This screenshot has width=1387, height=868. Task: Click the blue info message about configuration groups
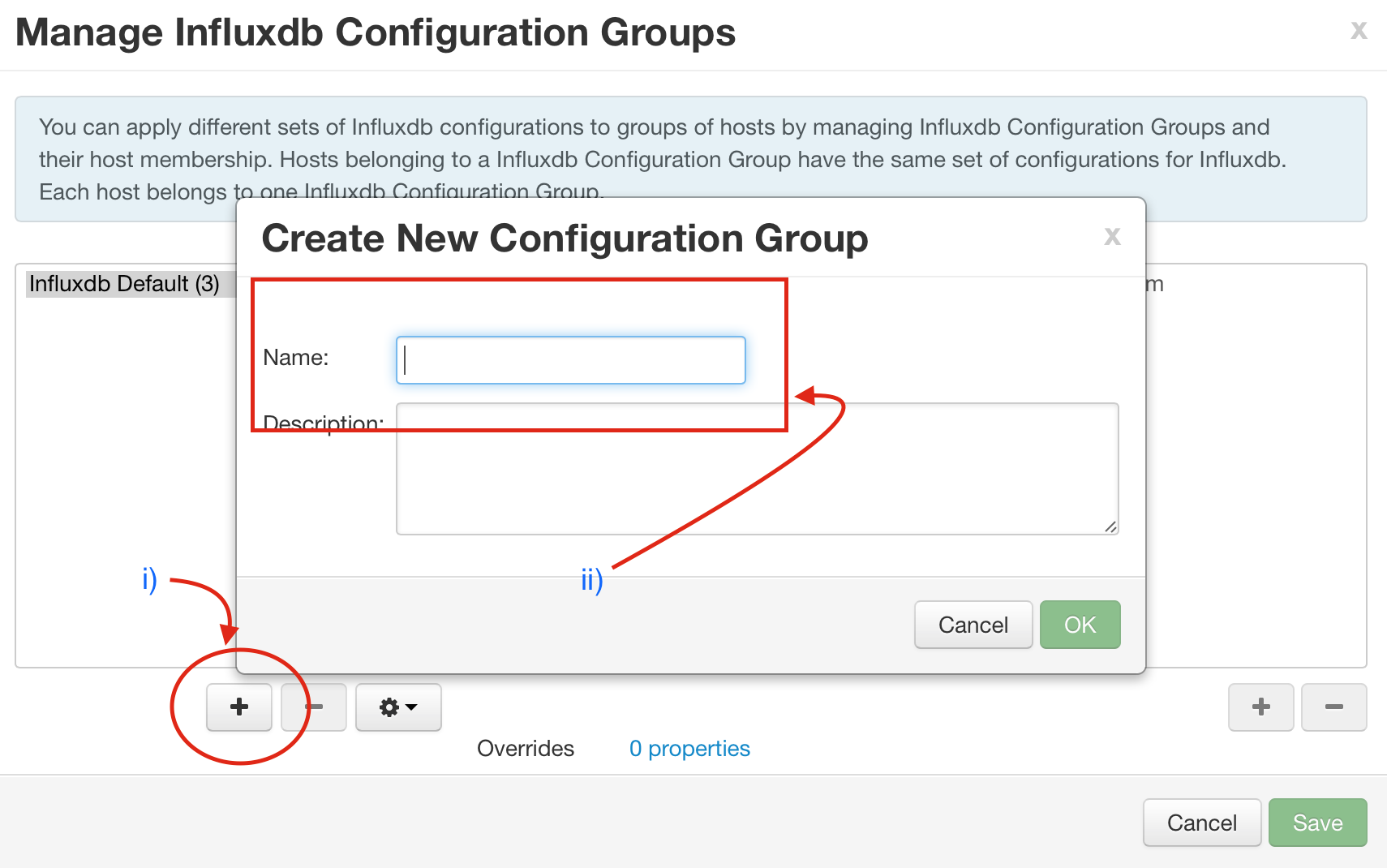pyautogui.click(x=691, y=159)
